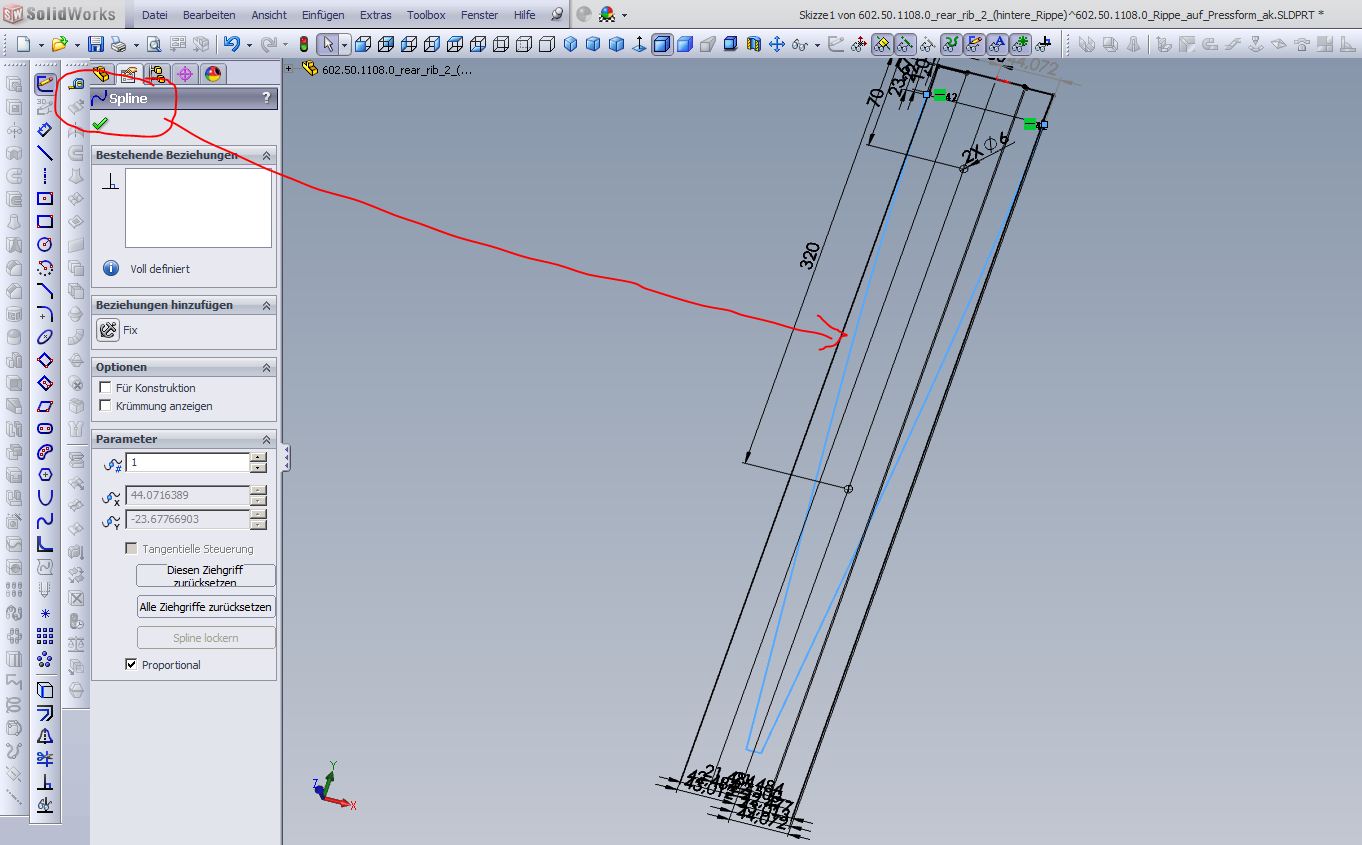Open the DimXpert crosshair manager tab
The width and height of the screenshot is (1362, 845).
184,74
